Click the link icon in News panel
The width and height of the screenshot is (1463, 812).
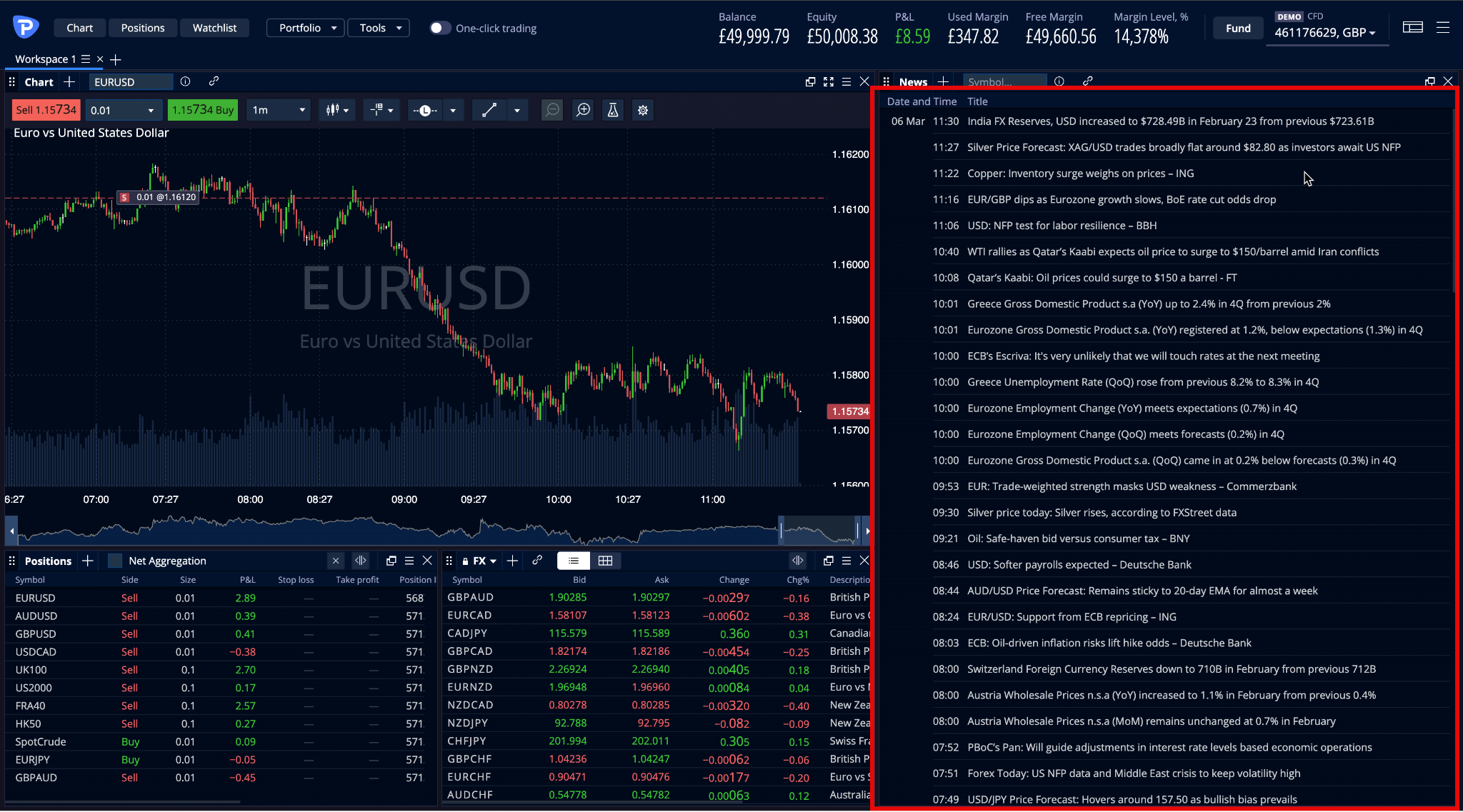point(1087,81)
